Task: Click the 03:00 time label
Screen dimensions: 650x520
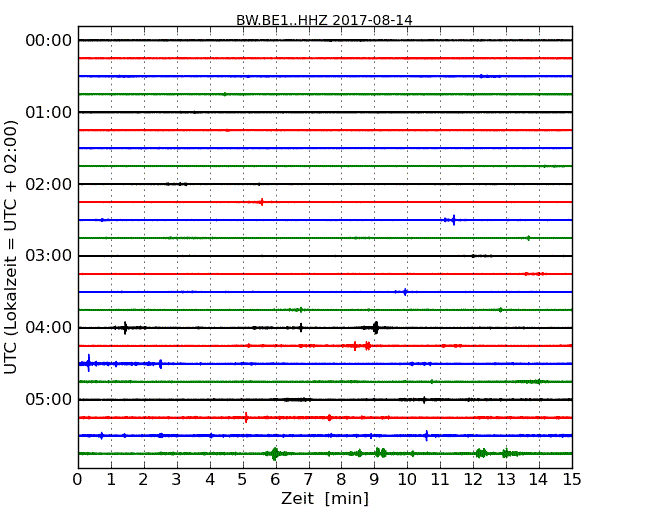Action: click(49, 256)
